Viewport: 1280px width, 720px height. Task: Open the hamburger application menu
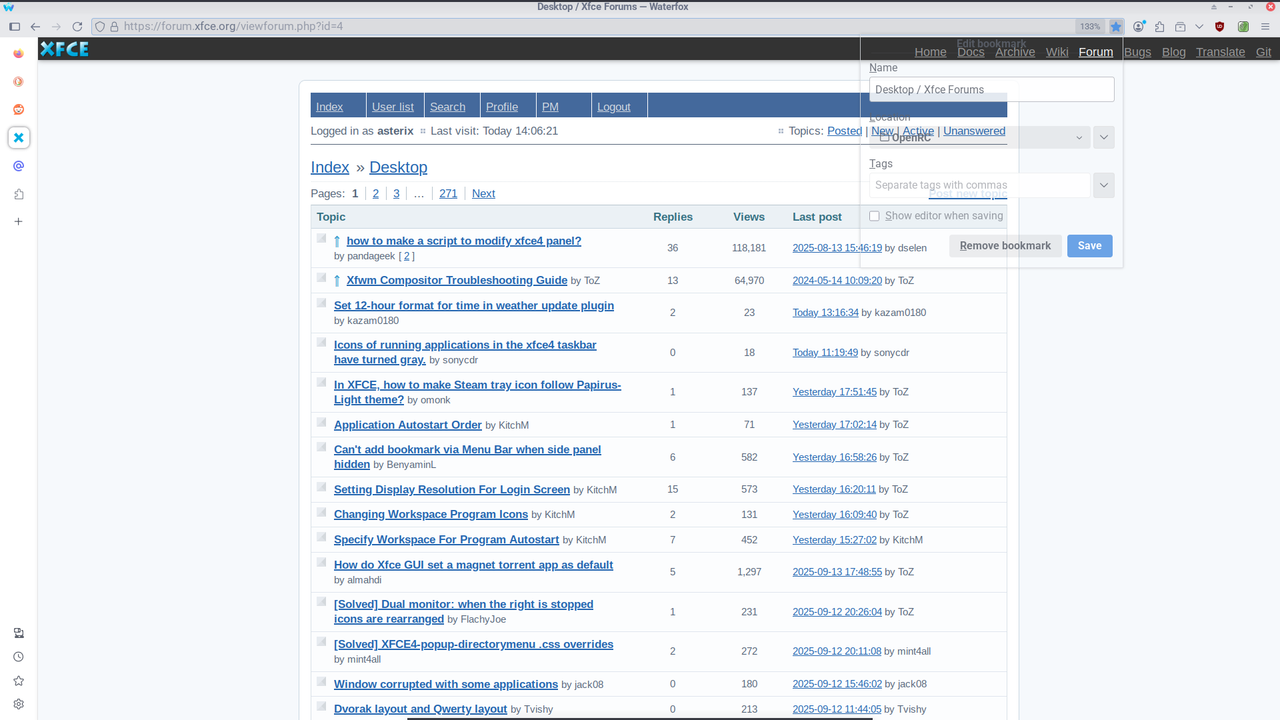1265,26
